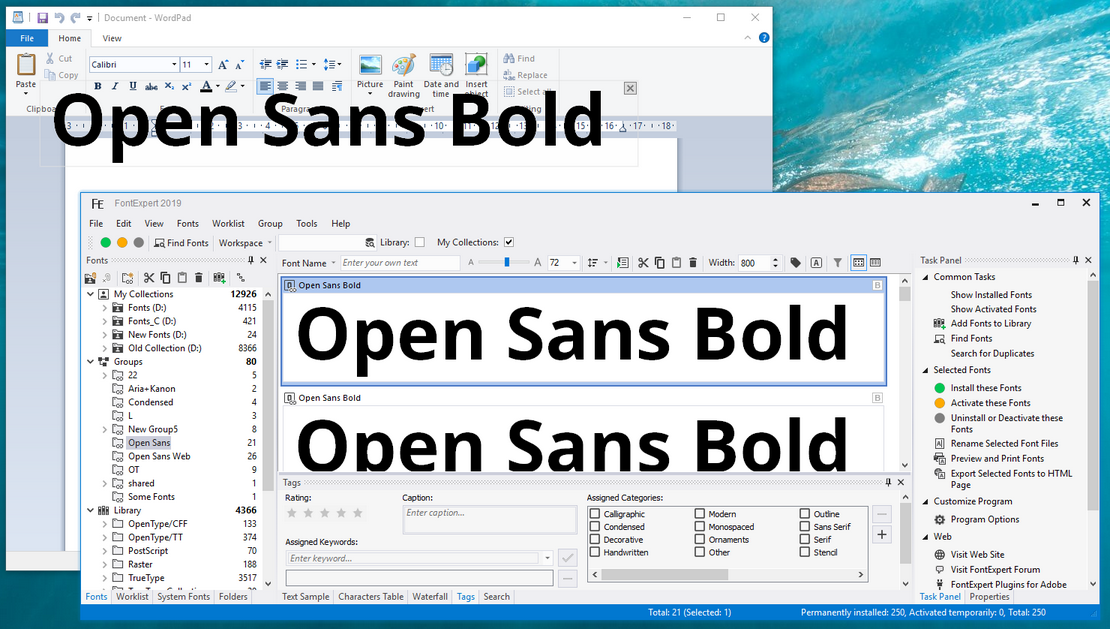Set rating with the fifth star
The image size is (1110, 629).
point(357,513)
